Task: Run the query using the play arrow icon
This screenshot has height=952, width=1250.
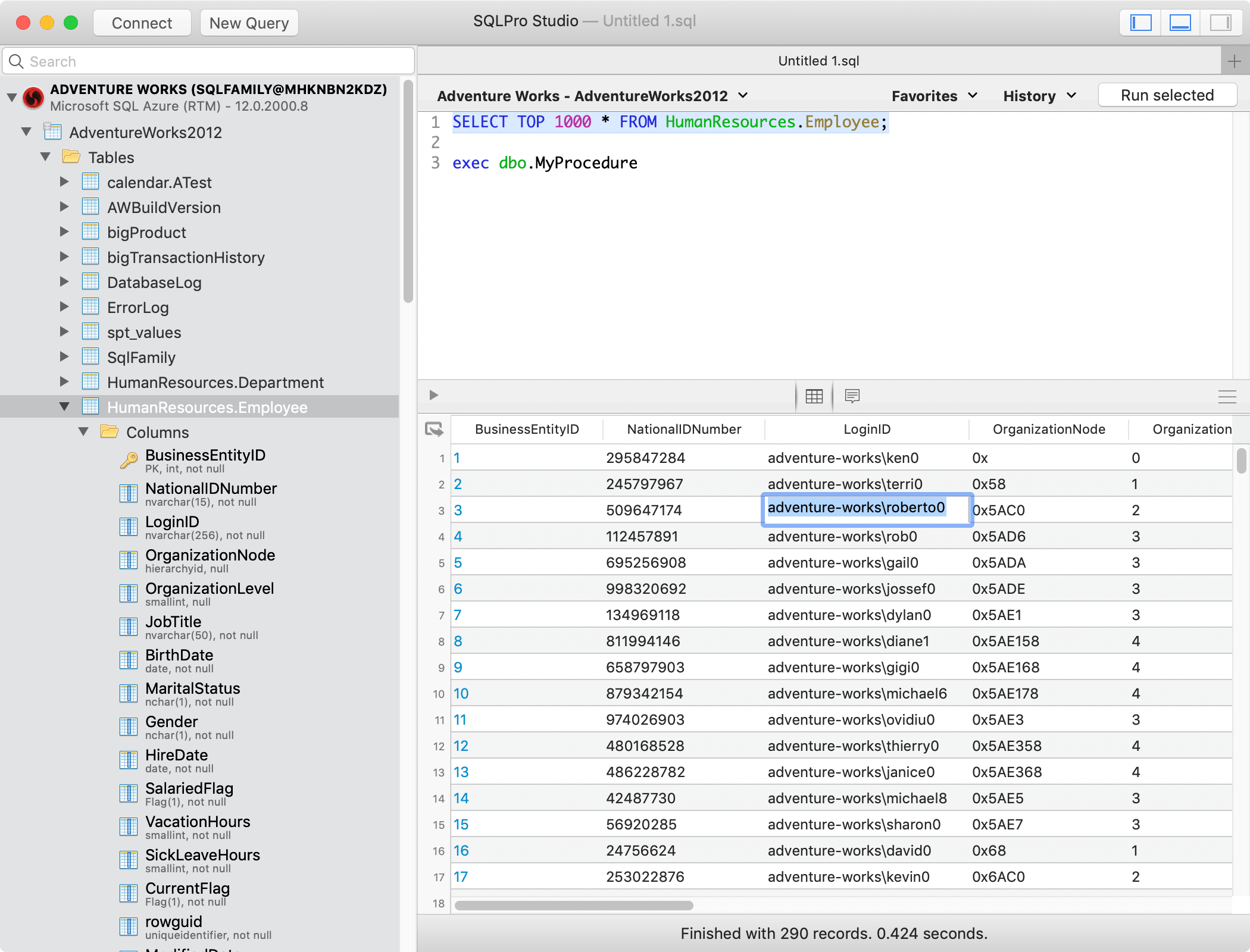Action: pos(433,396)
